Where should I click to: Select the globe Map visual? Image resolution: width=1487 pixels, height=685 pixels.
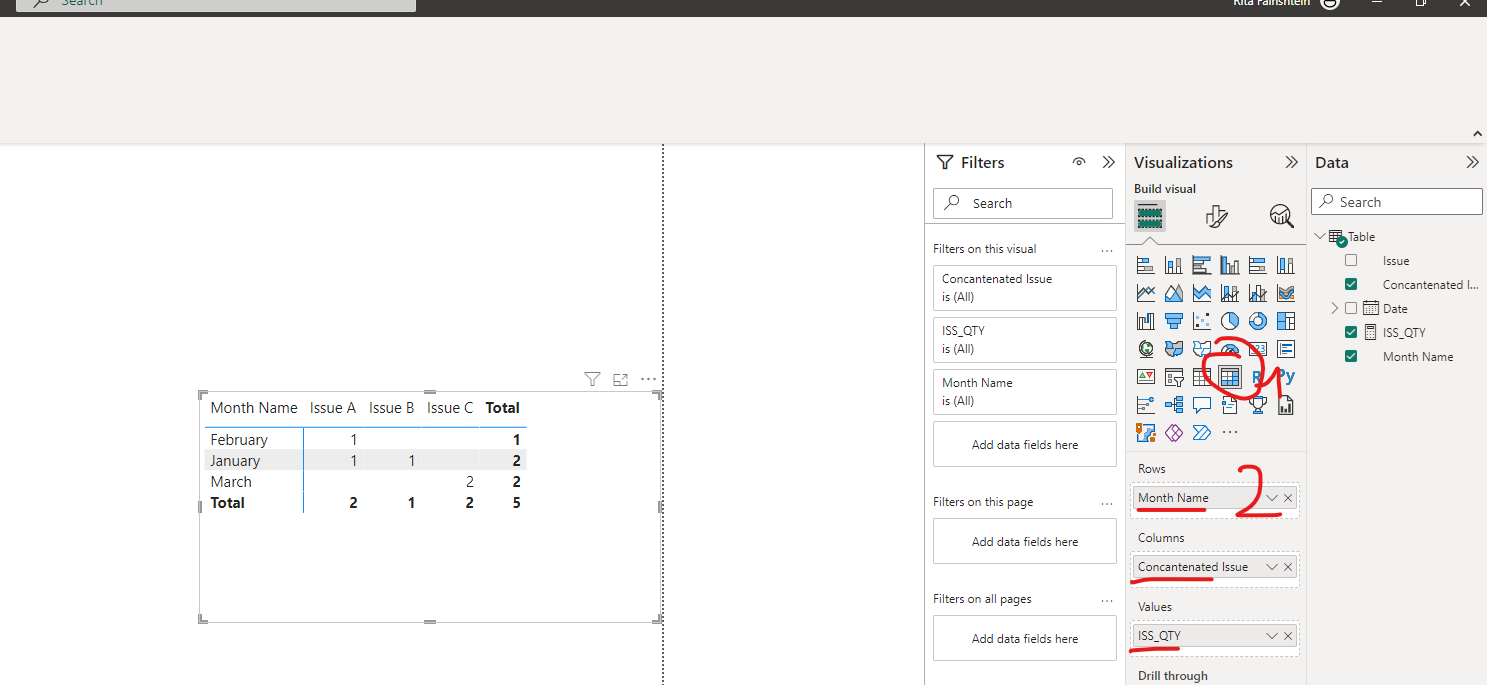pos(1146,349)
